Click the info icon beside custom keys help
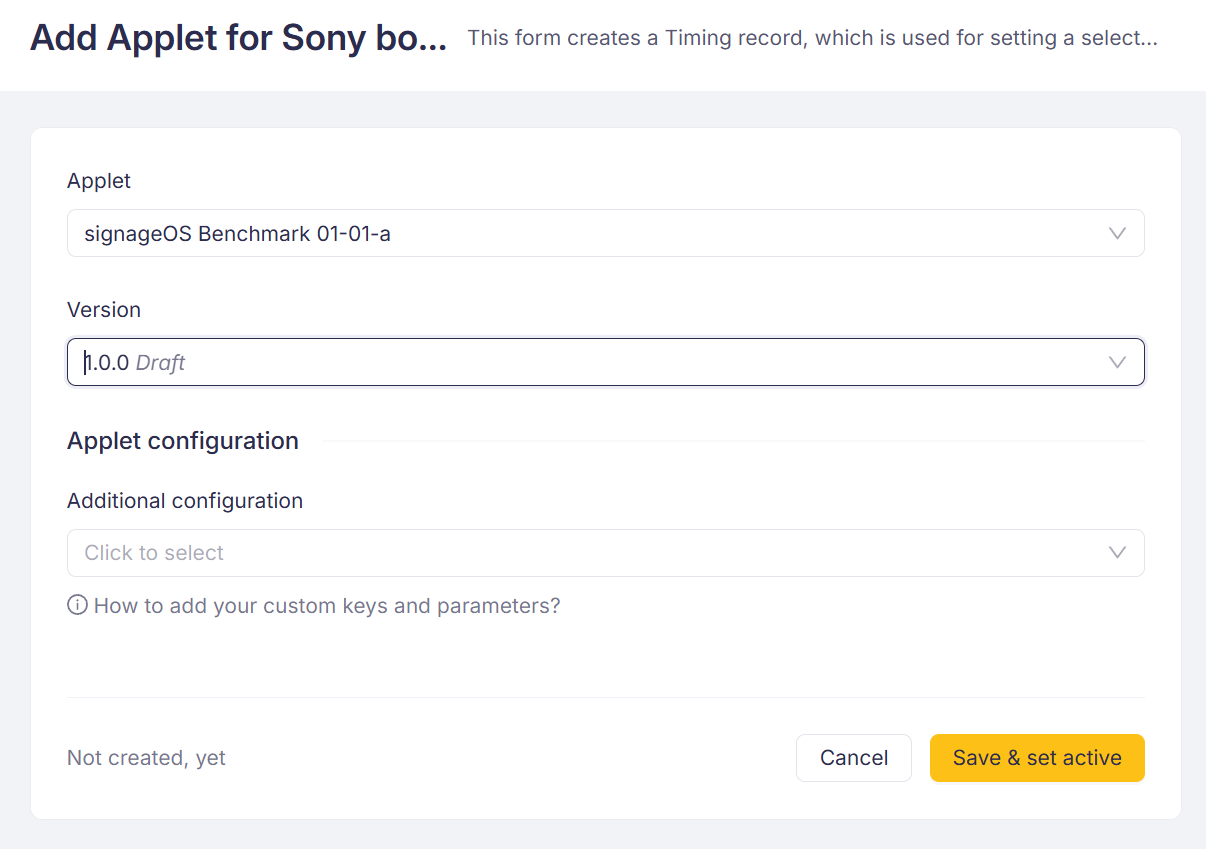 77,606
